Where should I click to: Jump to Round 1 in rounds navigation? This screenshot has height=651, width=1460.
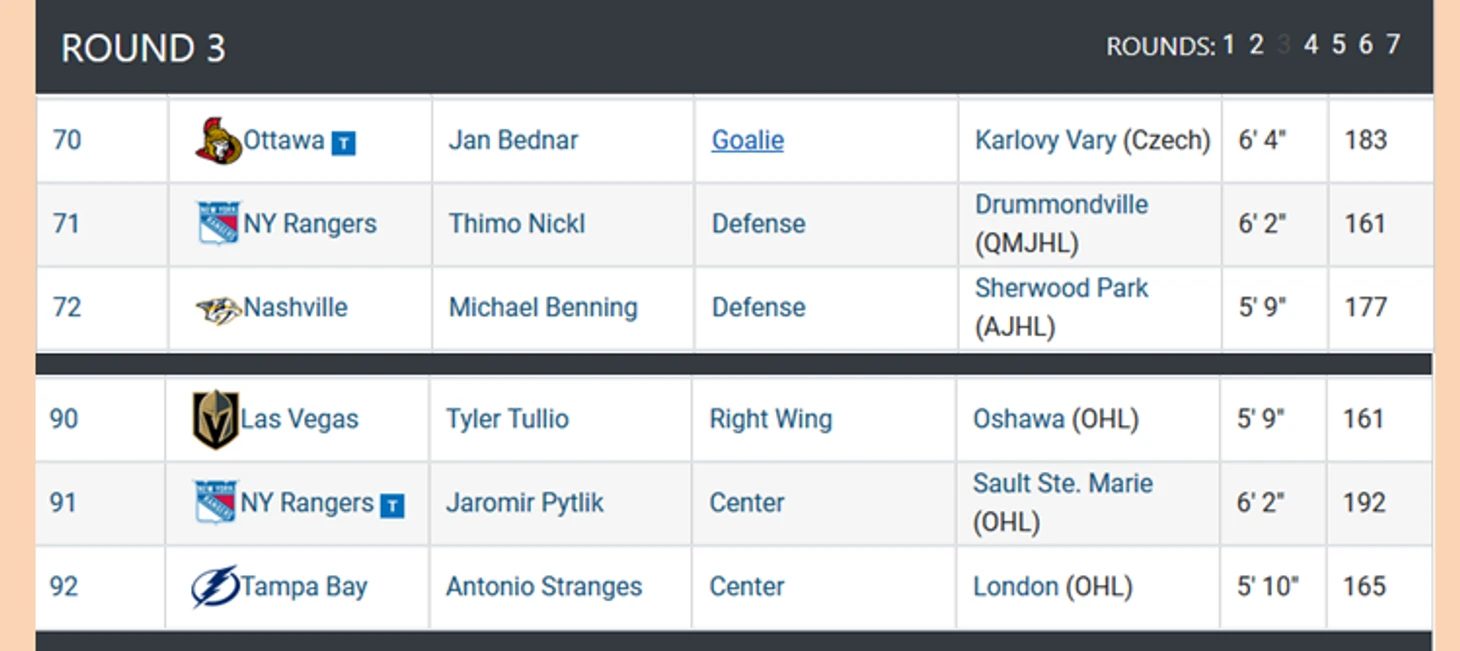[1228, 45]
